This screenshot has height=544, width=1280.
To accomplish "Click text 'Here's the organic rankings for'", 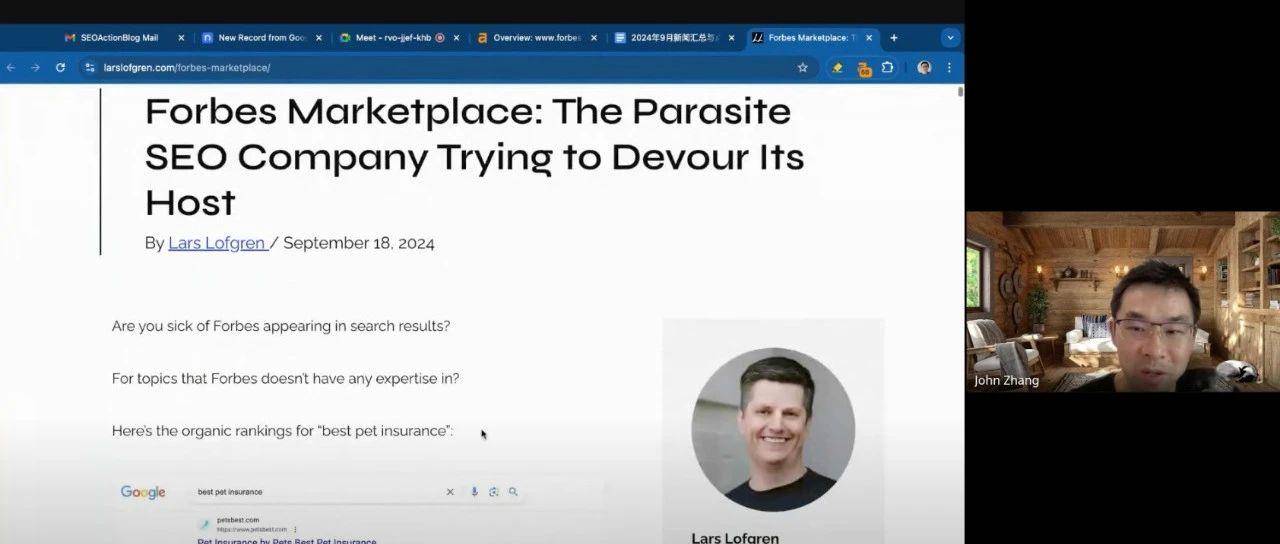I will coord(283,431).
